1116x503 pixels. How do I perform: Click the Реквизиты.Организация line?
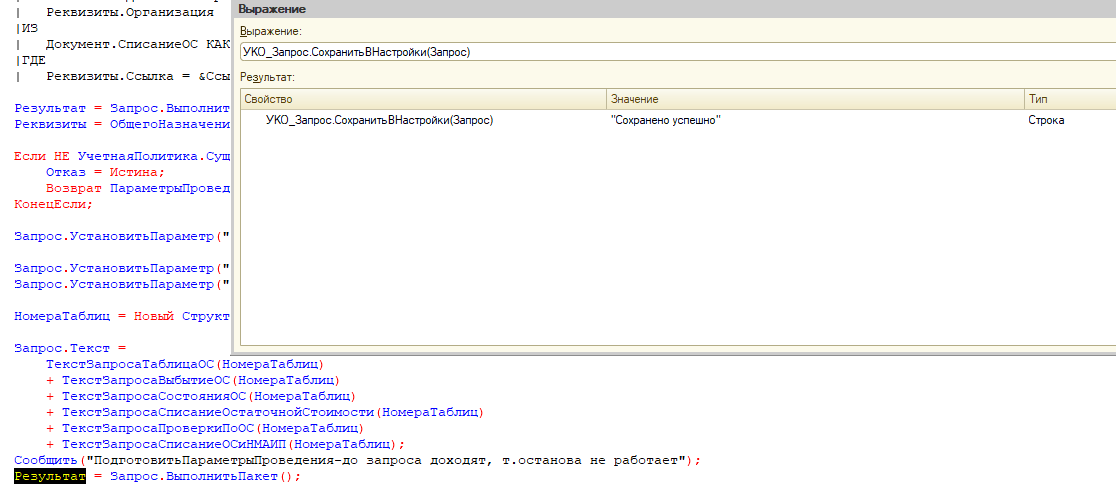pos(130,12)
